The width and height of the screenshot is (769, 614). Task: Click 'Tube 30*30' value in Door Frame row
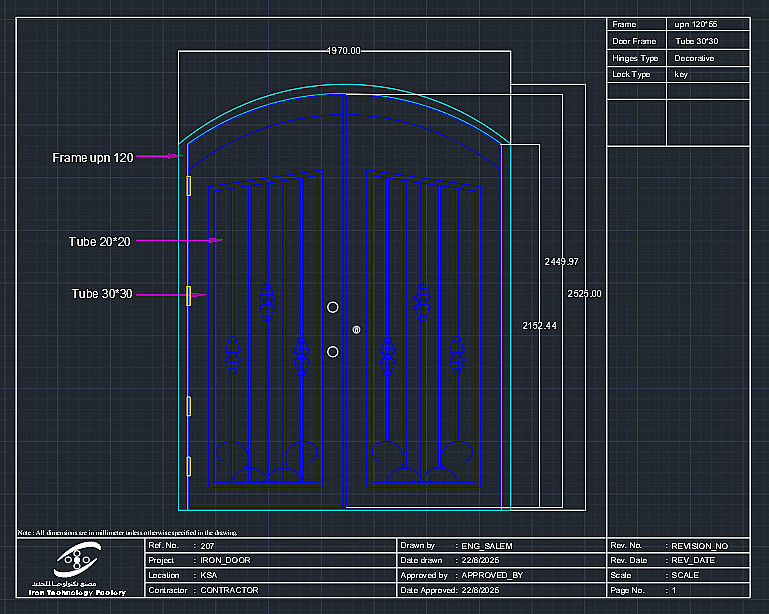(x=696, y=41)
